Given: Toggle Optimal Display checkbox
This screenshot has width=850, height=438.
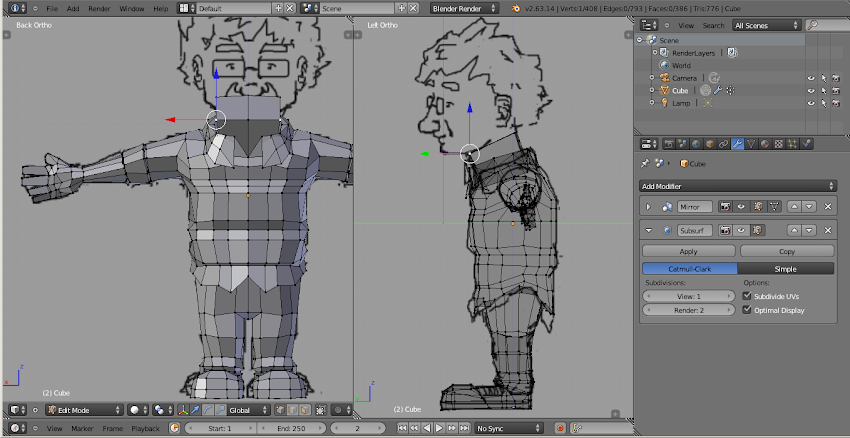Looking at the screenshot, I should pyautogui.click(x=748, y=310).
